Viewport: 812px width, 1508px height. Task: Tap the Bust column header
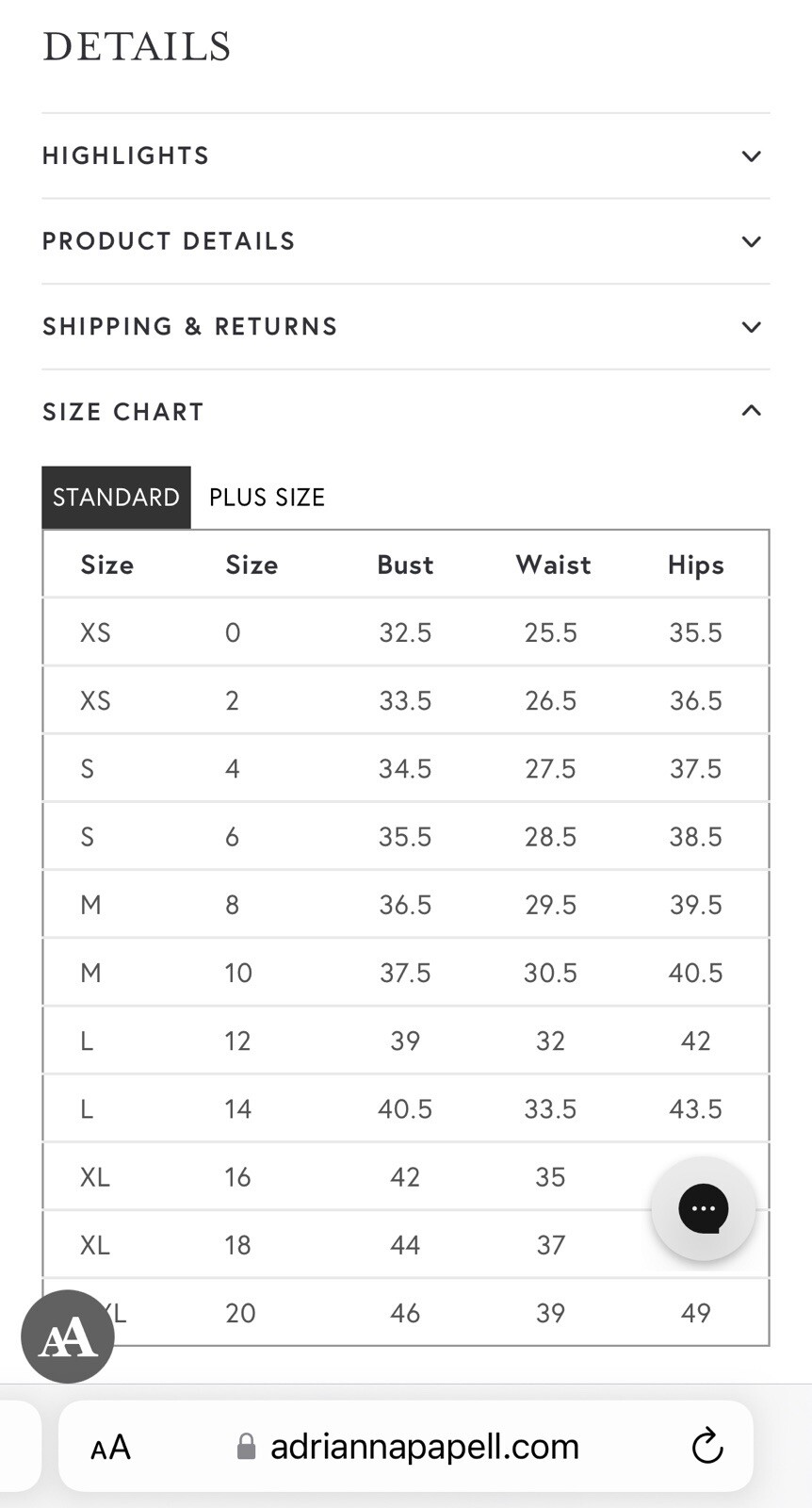click(x=405, y=565)
